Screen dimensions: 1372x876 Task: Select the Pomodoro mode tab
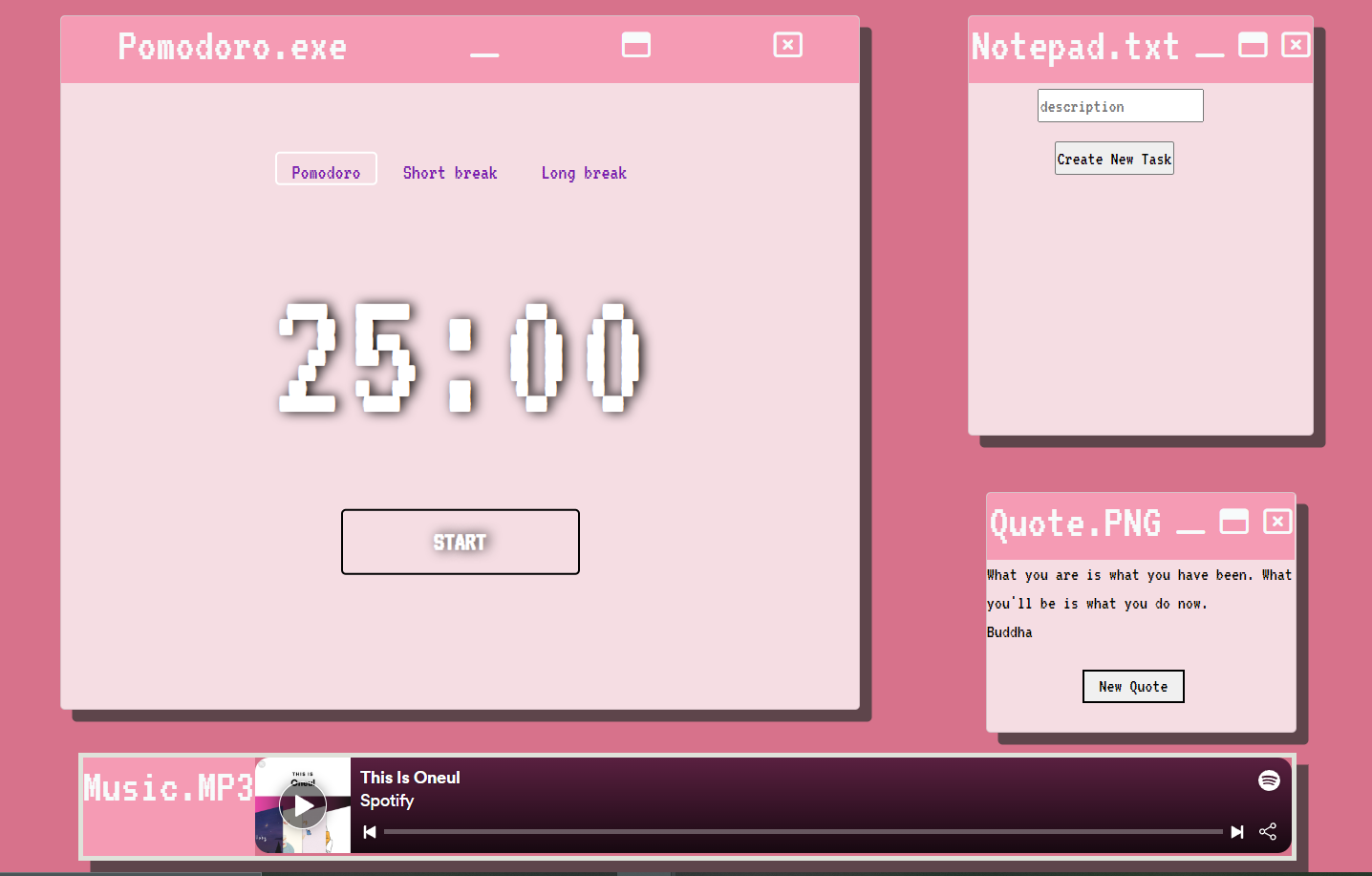pyautogui.click(x=326, y=169)
